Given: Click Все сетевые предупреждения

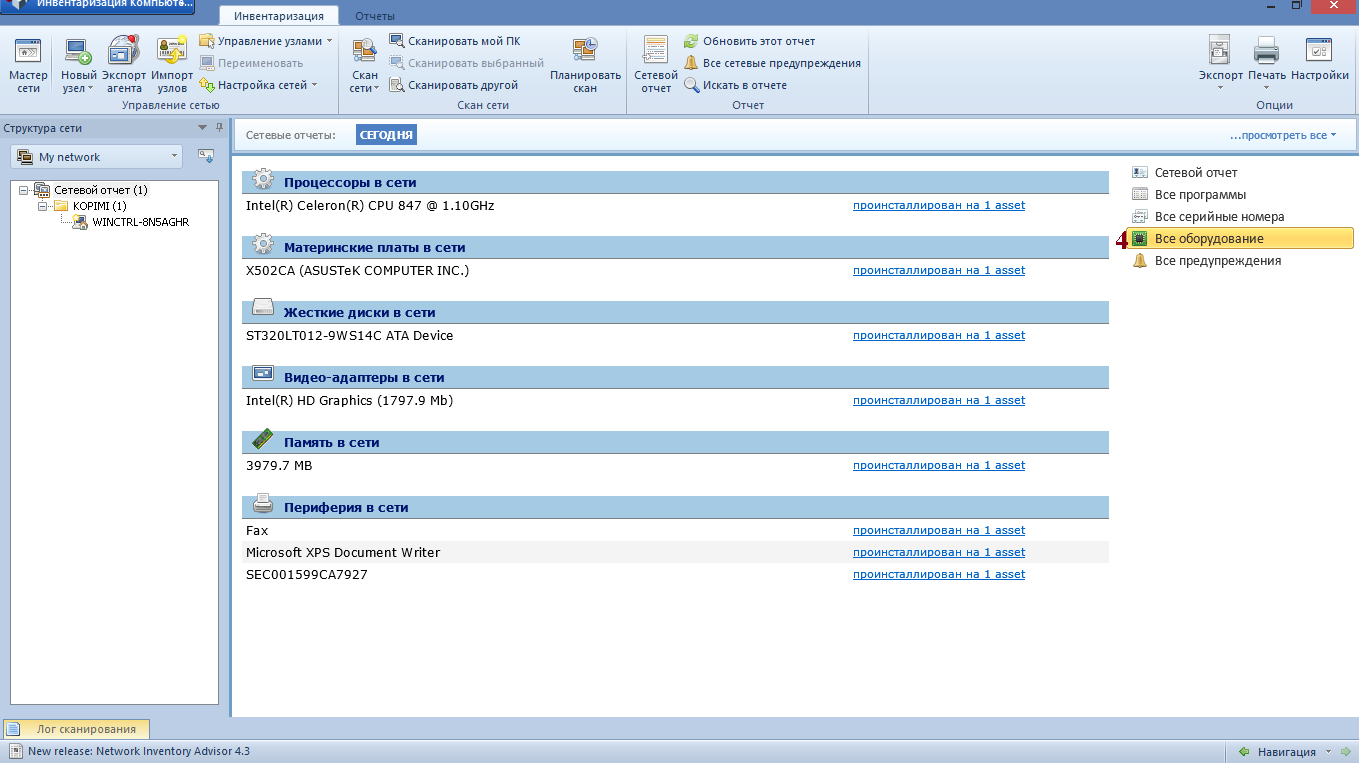Looking at the screenshot, I should click(x=772, y=63).
